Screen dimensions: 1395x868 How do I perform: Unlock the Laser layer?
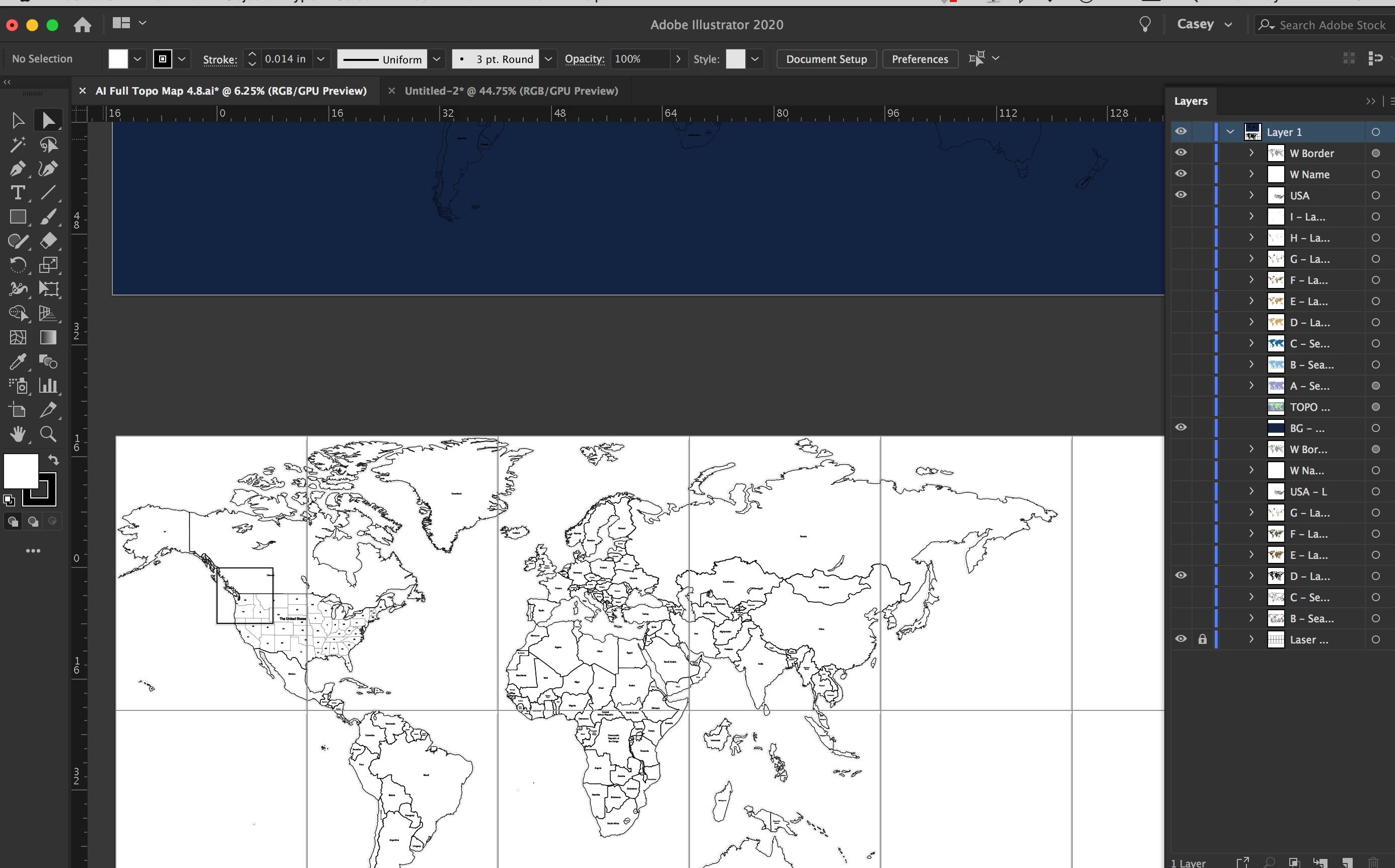tap(1202, 639)
